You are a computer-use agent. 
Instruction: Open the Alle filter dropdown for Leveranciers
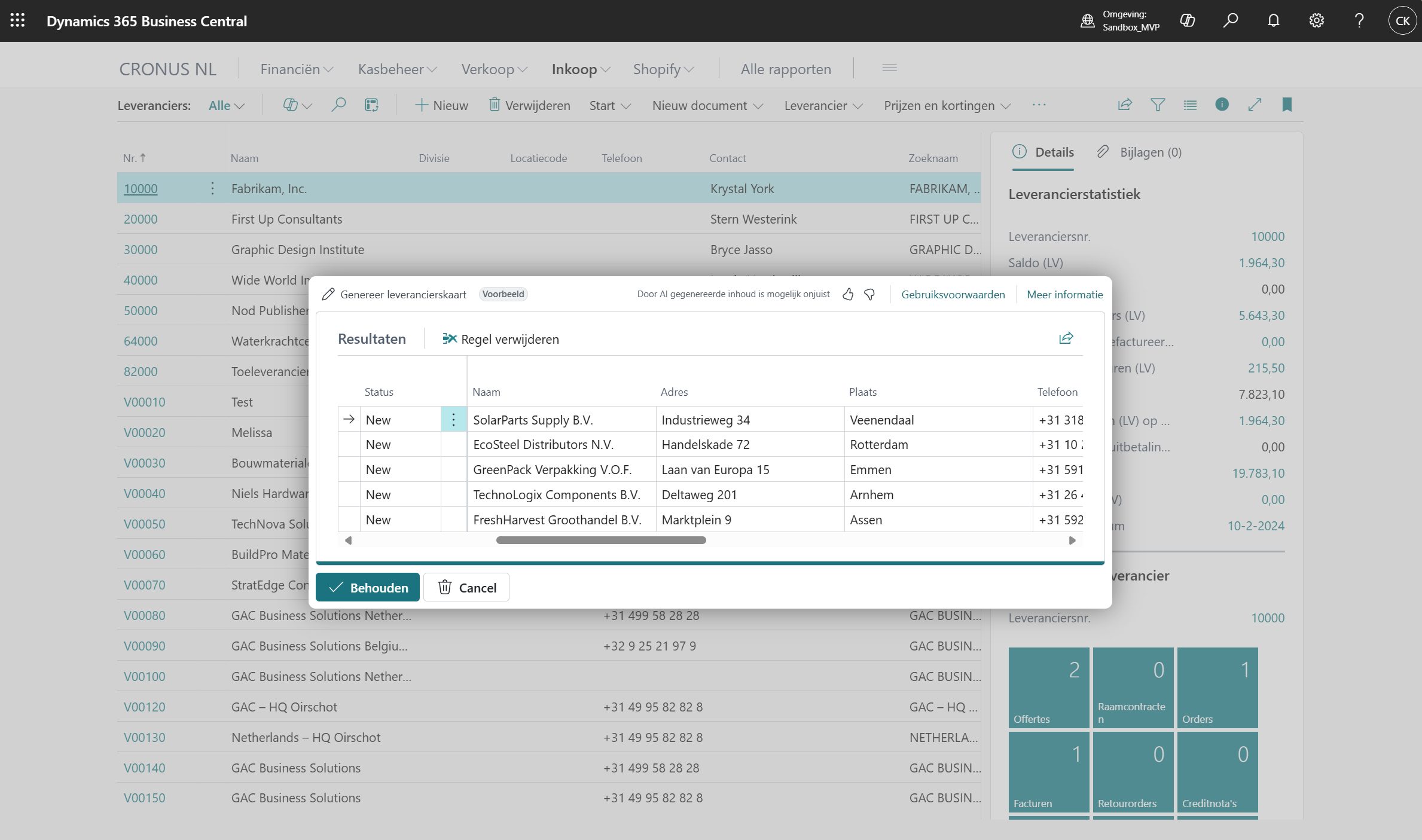pos(226,106)
